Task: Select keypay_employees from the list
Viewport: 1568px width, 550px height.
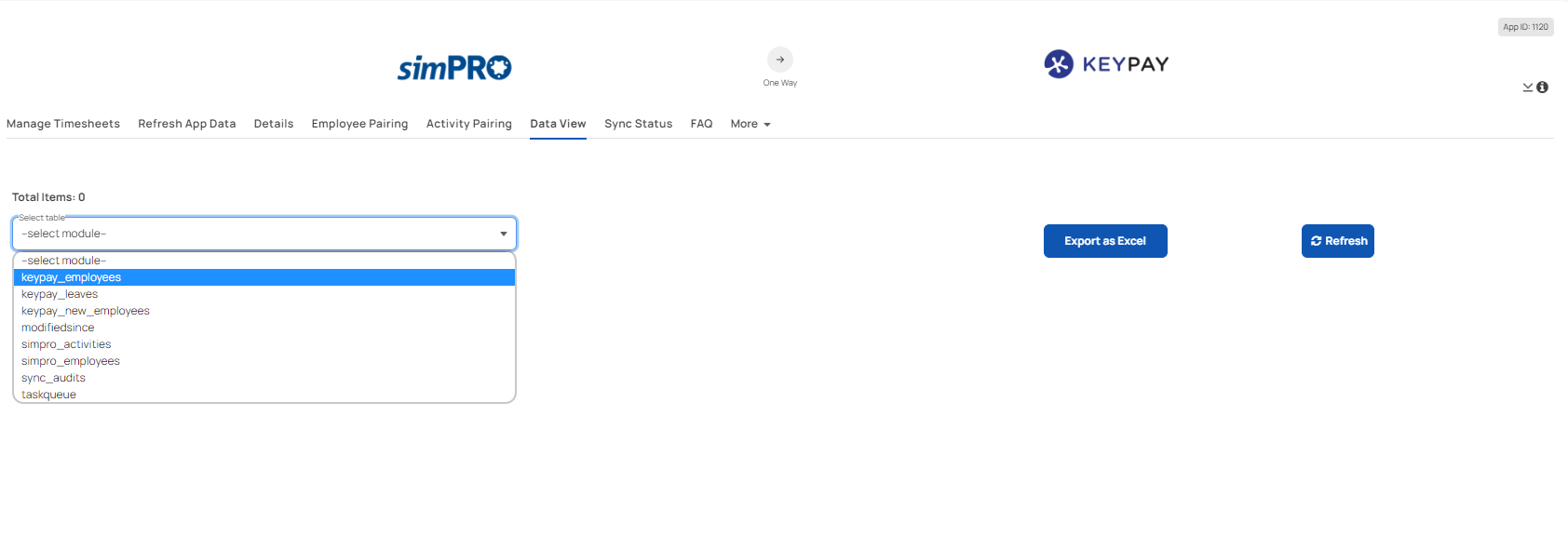Action: point(264,277)
